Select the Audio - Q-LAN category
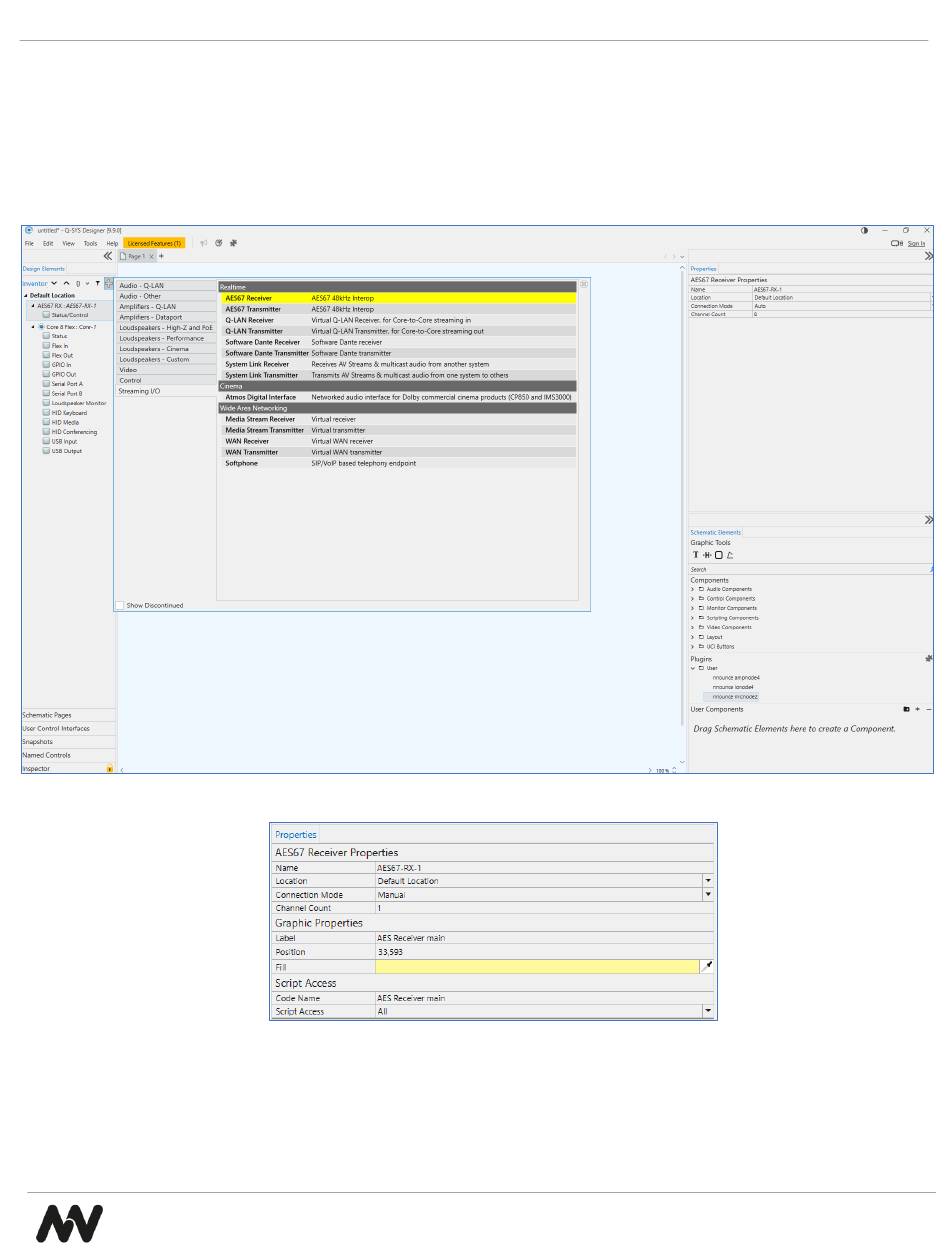The height and width of the screenshot is (1254, 950). tap(165, 285)
